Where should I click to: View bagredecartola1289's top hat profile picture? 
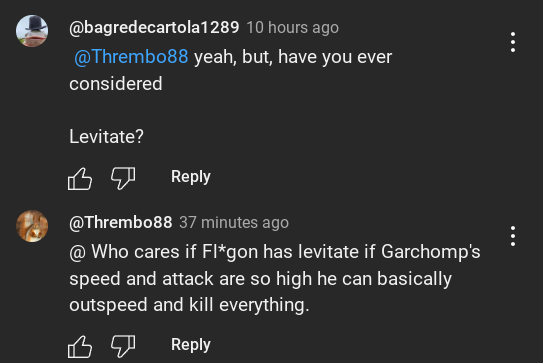(x=32, y=31)
